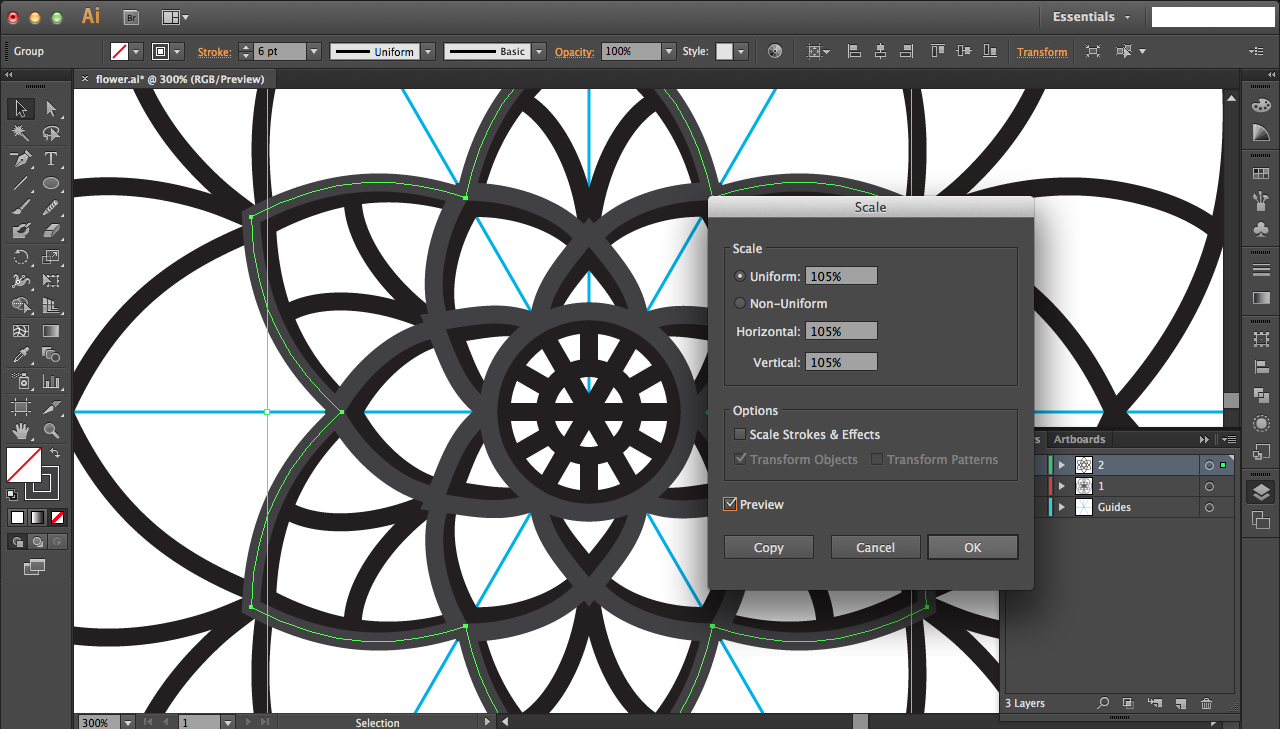Select the Gradient tool
Viewport: 1280px width, 729px height.
51,331
